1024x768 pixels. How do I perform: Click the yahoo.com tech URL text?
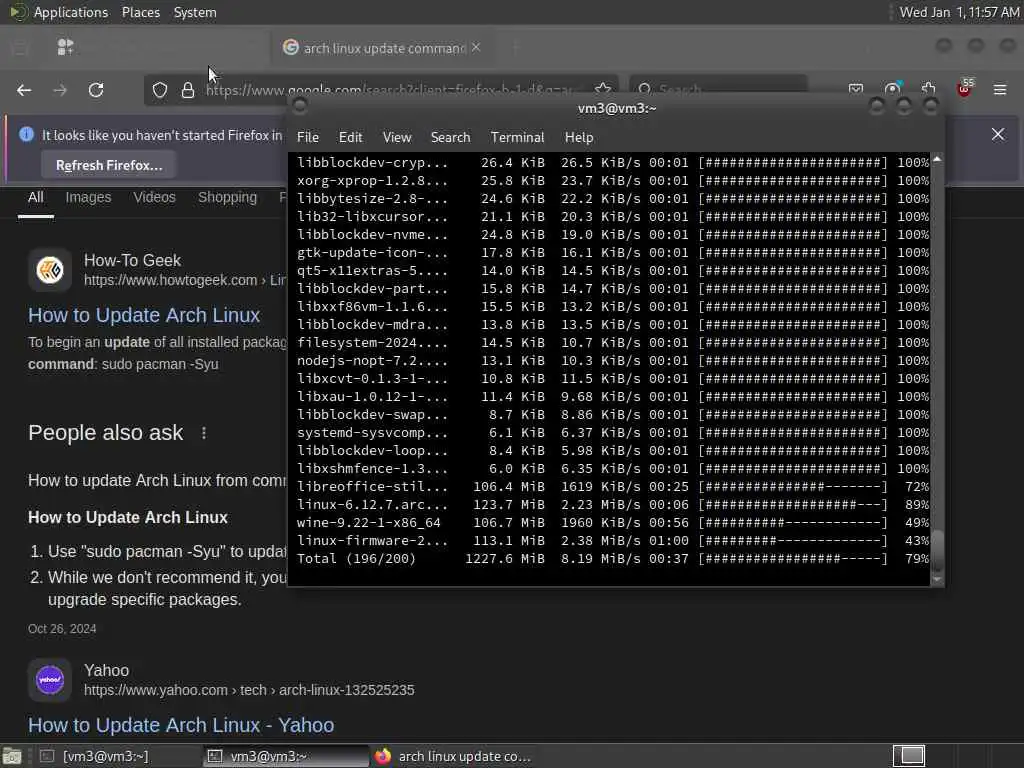249,690
